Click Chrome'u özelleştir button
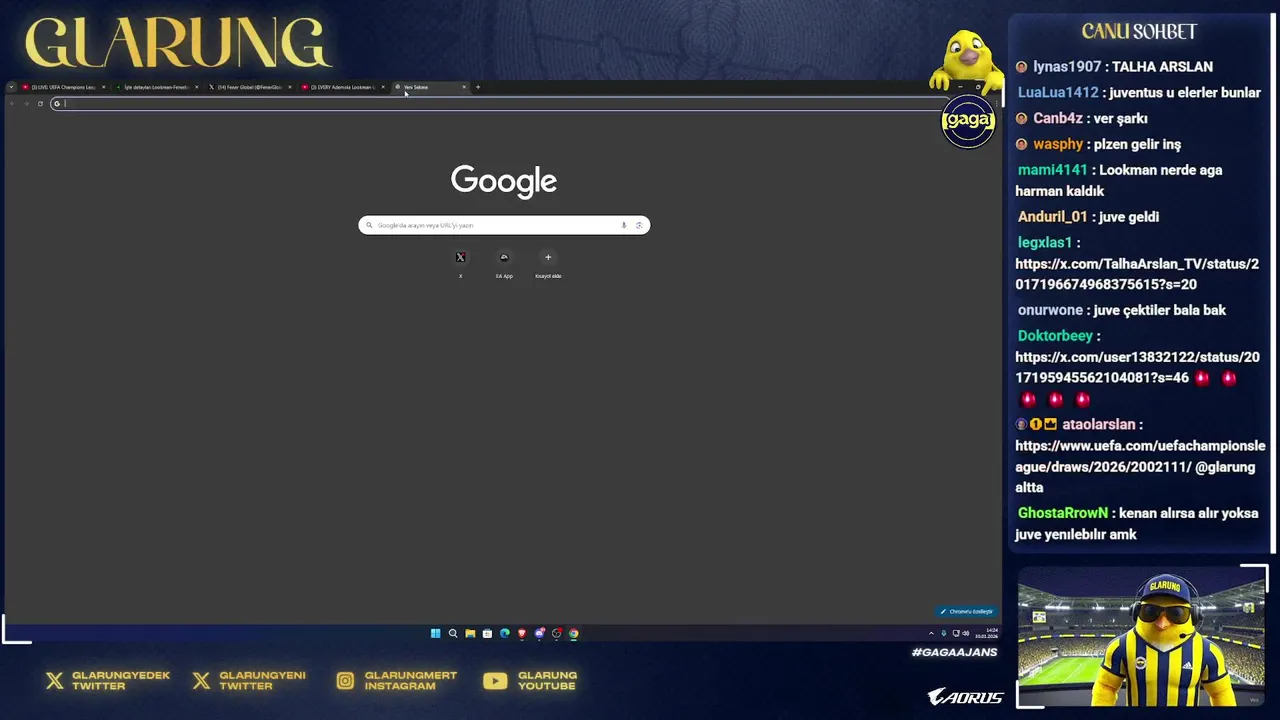 966,611
